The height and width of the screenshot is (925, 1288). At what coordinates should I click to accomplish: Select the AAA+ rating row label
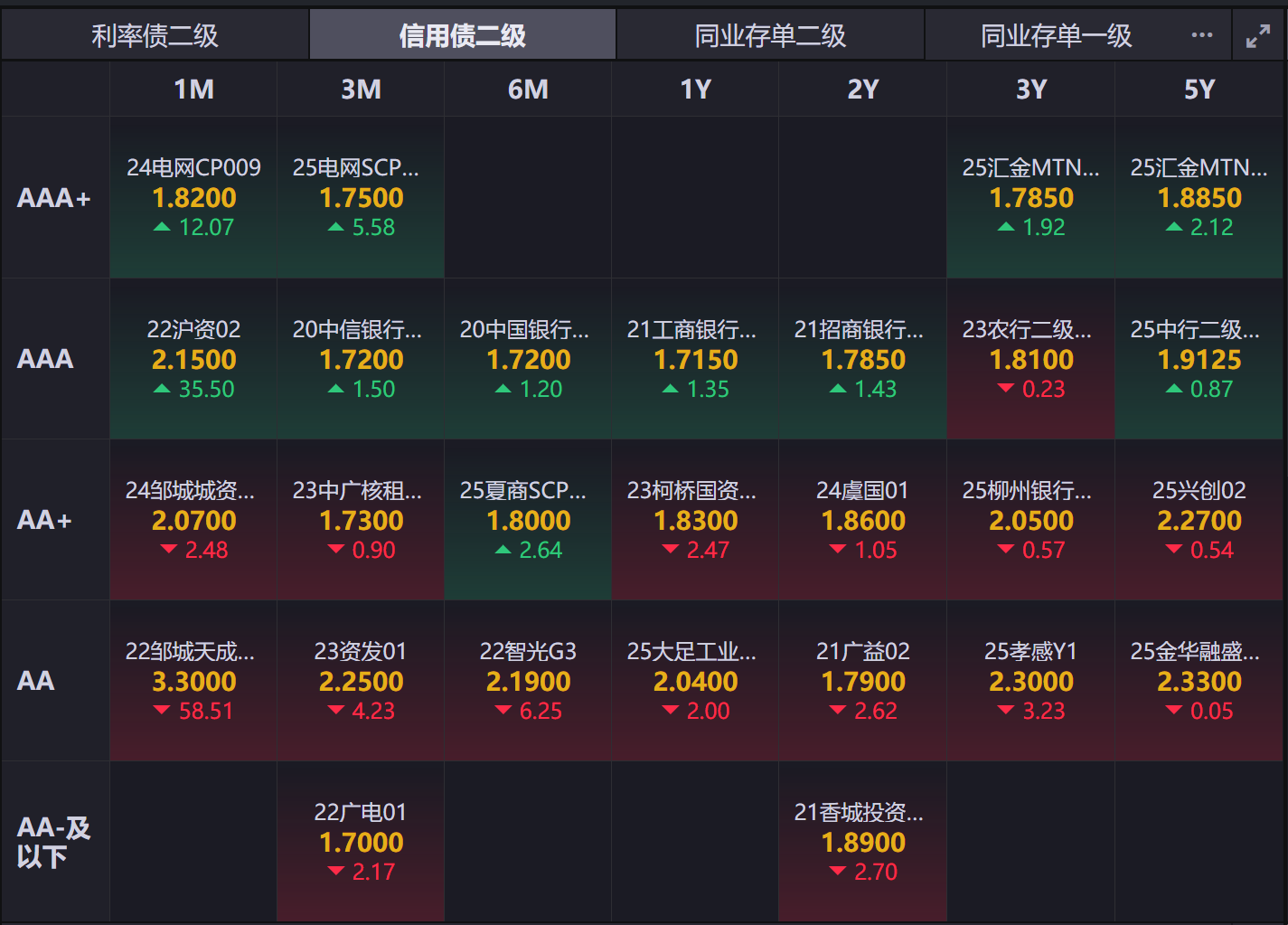pos(54,197)
